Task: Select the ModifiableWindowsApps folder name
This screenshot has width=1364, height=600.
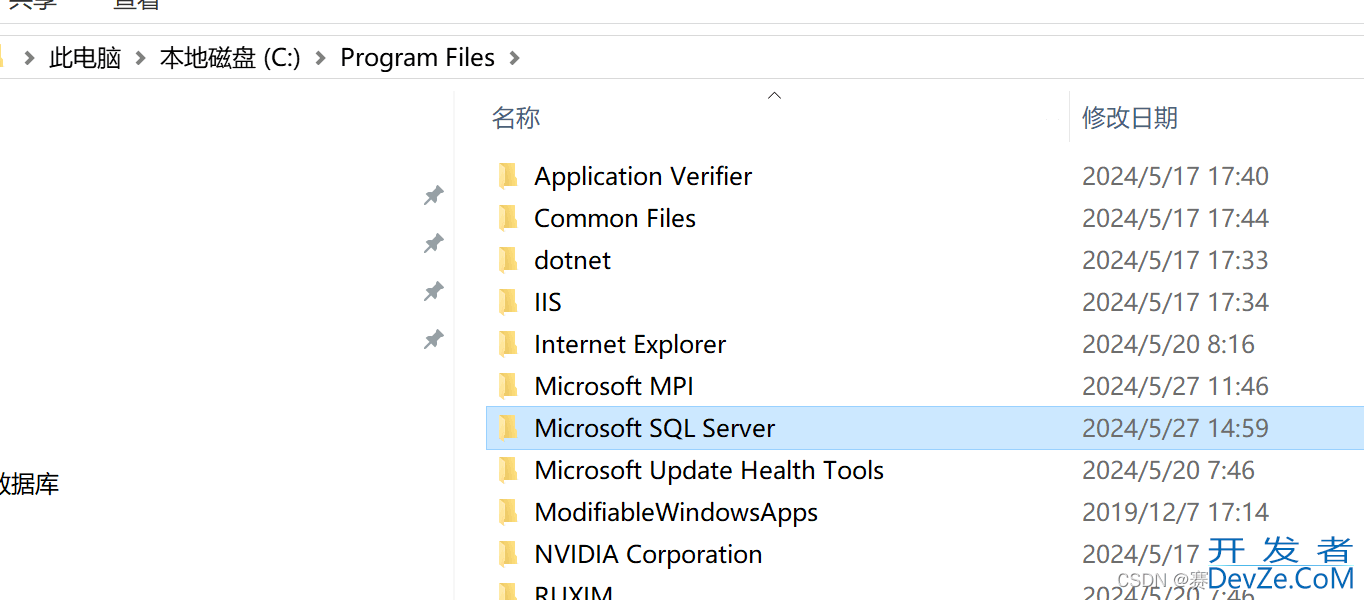Action: coord(676,512)
